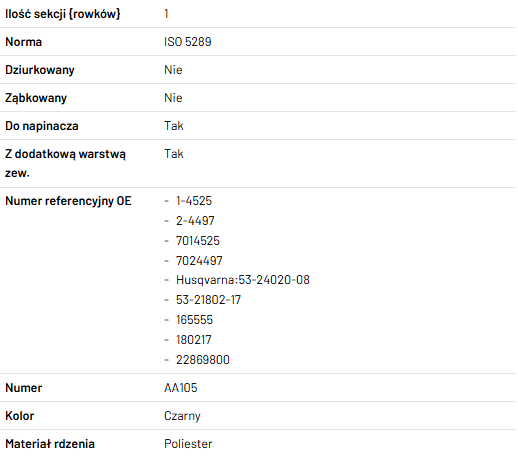Select Z dodatkową warstwą zew. label
Screen dimensions: 518x456
tap(65, 163)
